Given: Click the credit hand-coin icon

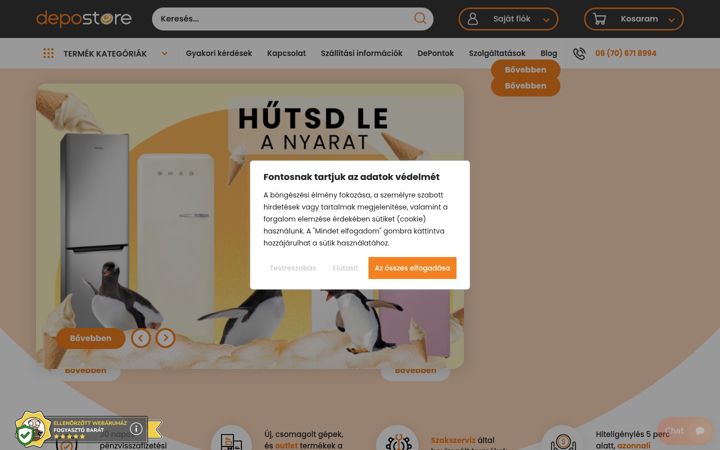Looking at the screenshot, I should tap(563, 441).
